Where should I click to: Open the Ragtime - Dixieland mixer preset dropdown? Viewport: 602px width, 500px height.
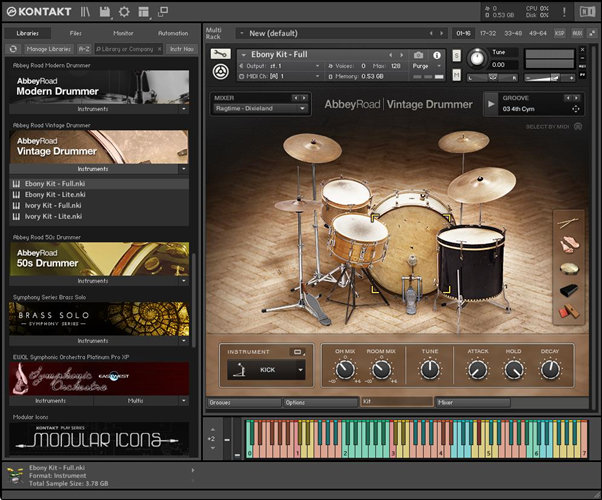click(x=260, y=109)
